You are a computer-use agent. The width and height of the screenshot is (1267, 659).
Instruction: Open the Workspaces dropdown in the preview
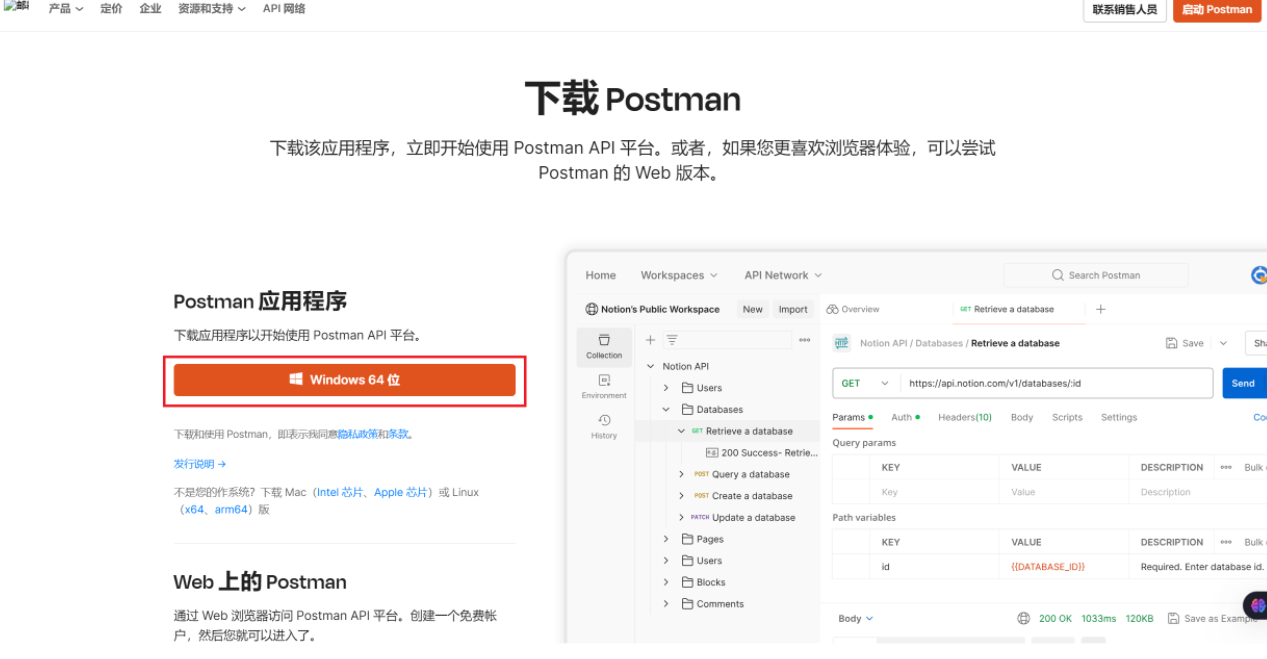tap(679, 275)
